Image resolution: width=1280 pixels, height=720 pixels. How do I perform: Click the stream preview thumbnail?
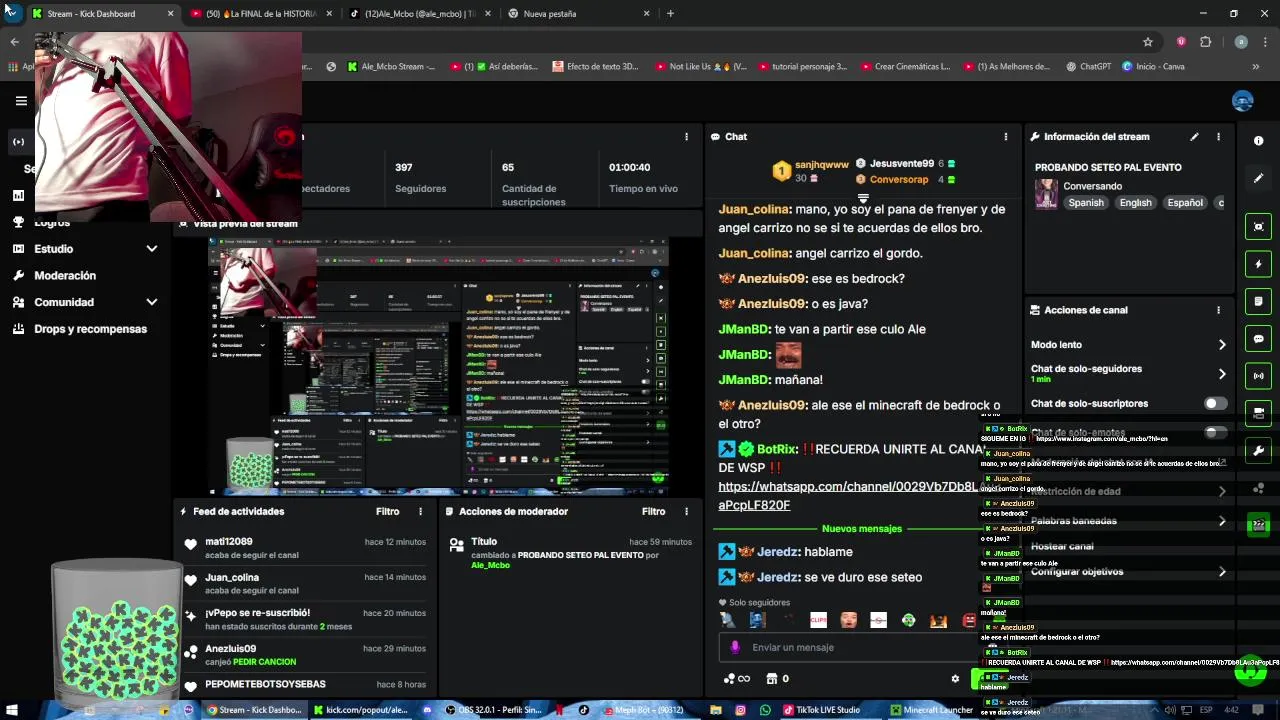point(438,366)
